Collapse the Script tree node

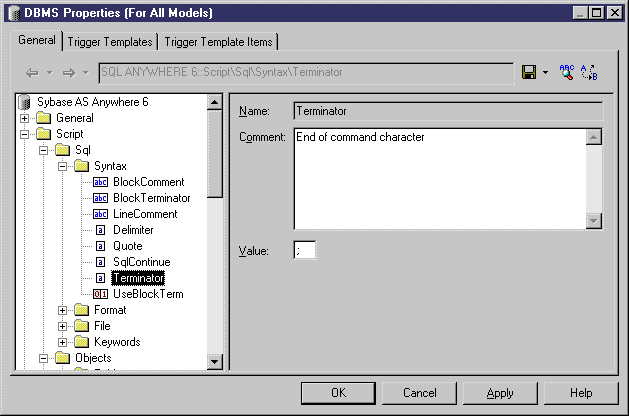(x=24, y=134)
